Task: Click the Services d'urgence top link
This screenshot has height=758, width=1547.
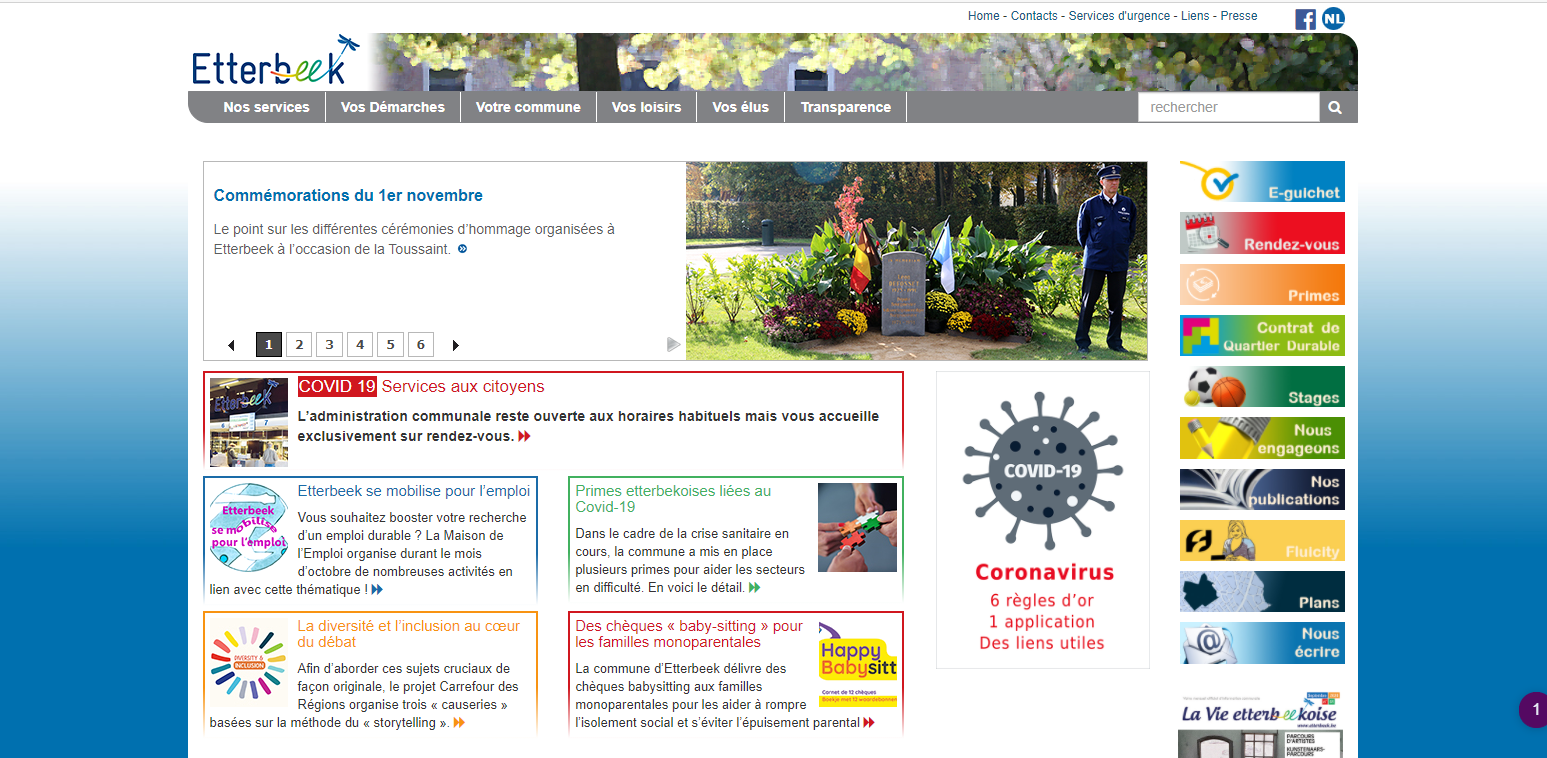Action: tap(1121, 16)
